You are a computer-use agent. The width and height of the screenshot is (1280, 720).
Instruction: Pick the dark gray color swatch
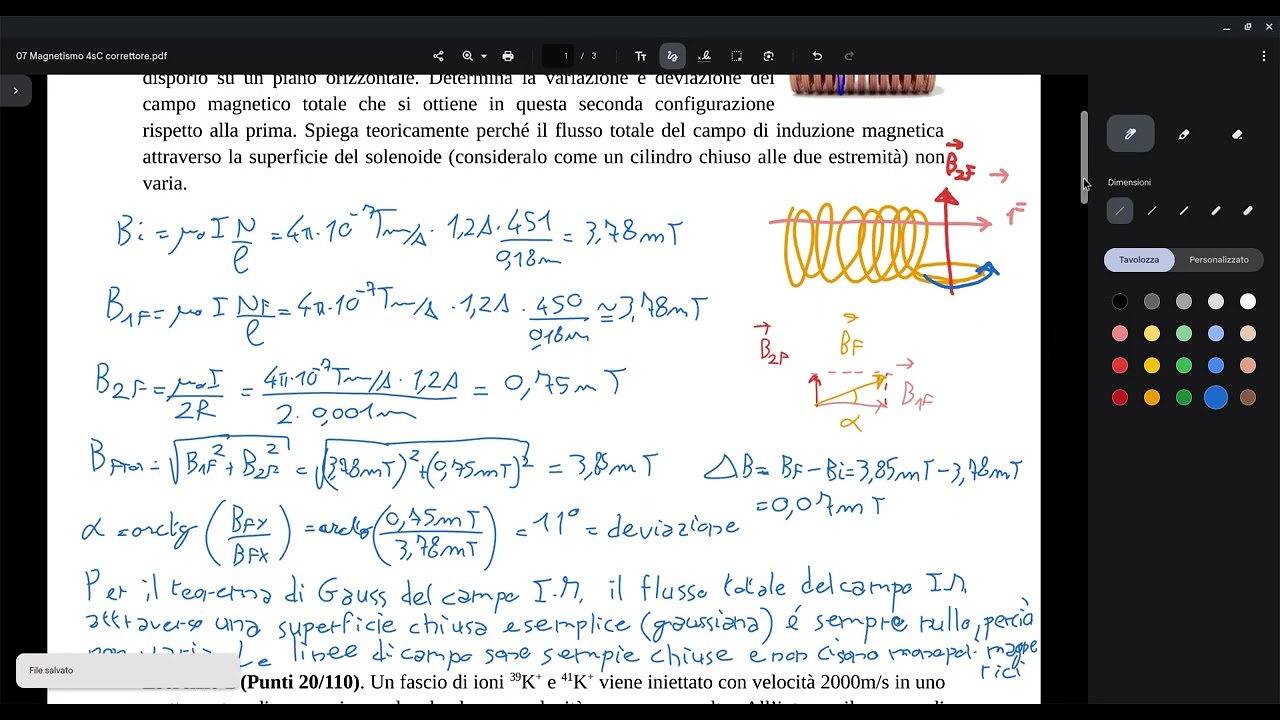tap(1152, 302)
